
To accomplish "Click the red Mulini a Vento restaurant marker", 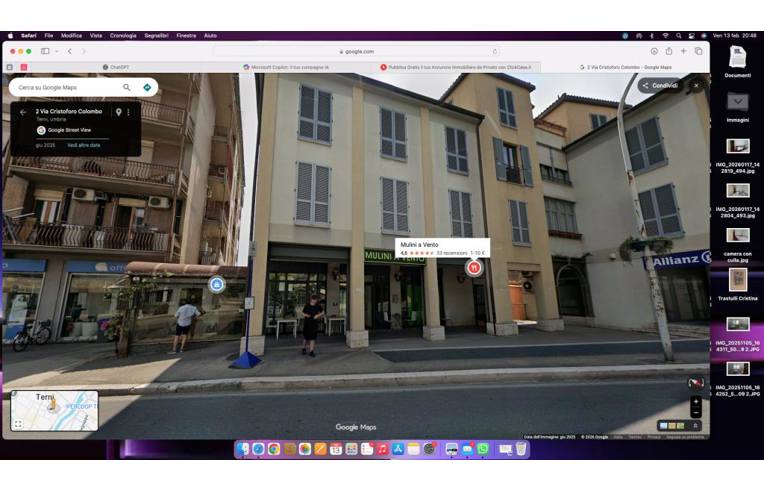I will click(x=474, y=267).
